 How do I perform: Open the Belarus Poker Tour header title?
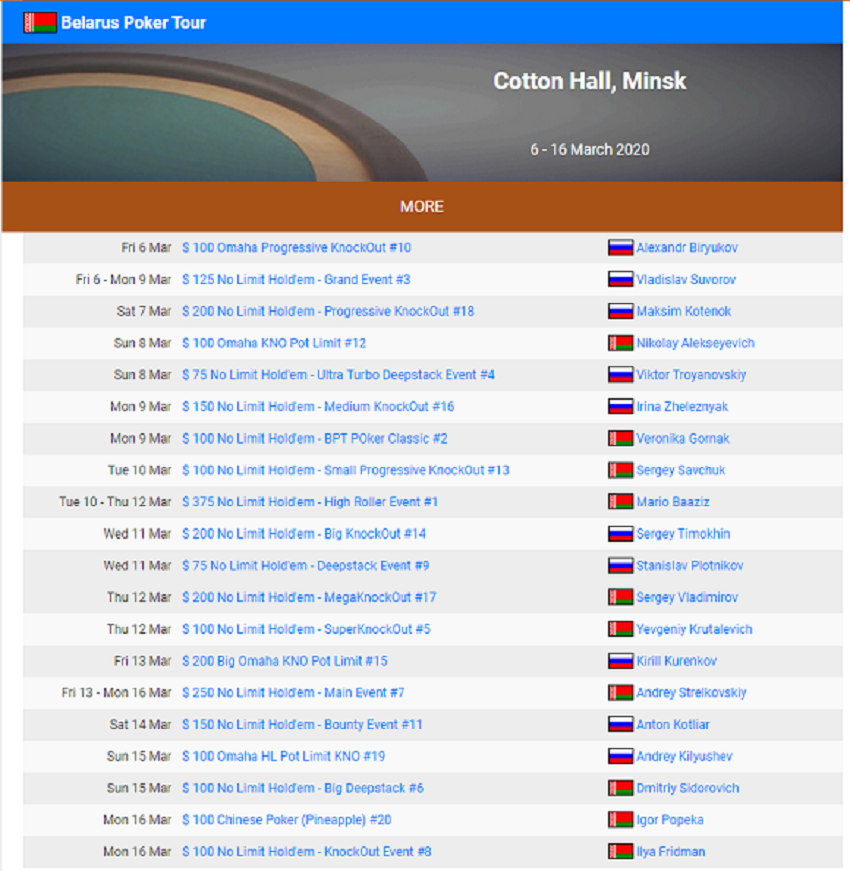click(x=133, y=23)
